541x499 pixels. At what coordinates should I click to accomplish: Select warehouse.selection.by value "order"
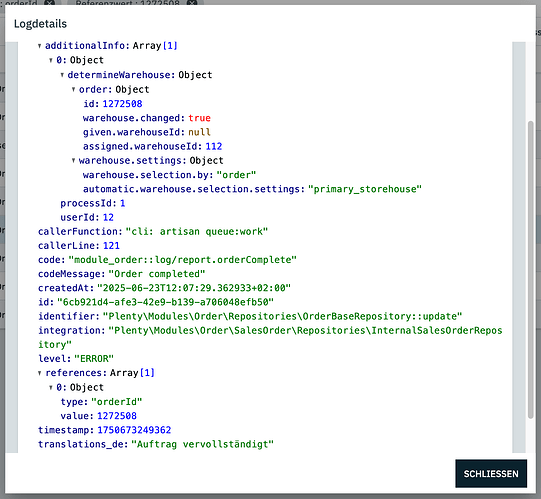tap(236, 175)
